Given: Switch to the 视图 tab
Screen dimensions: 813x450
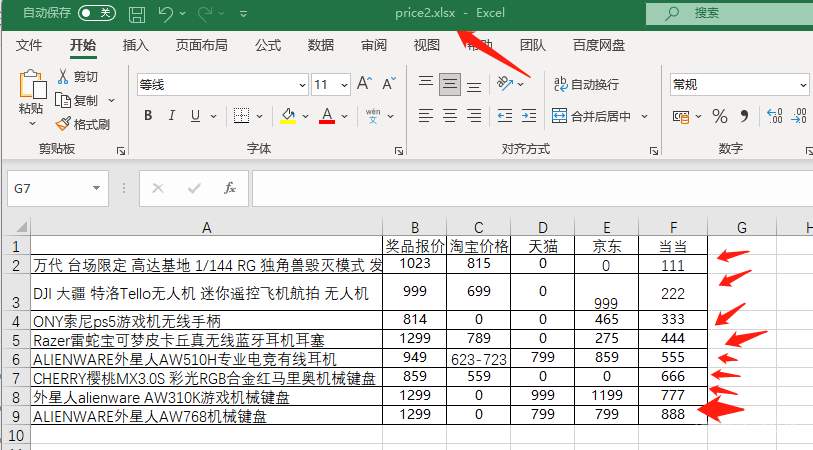Looking at the screenshot, I should click(x=427, y=45).
